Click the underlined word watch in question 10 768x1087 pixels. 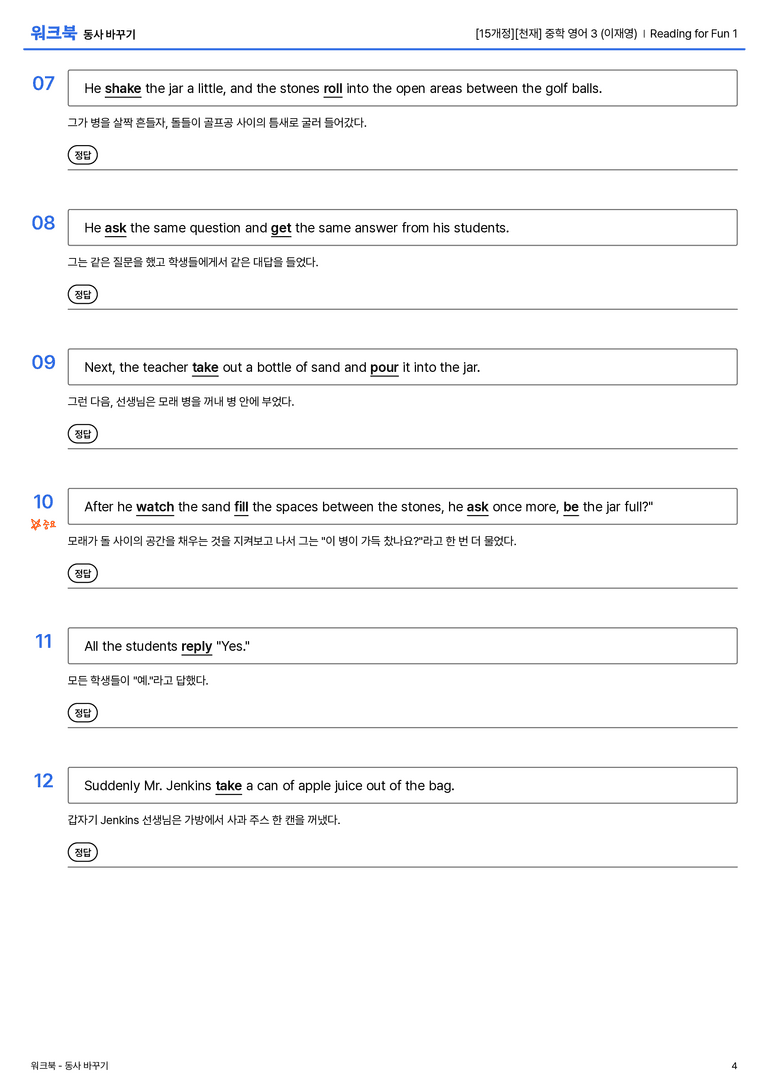pyautogui.click(x=155, y=507)
